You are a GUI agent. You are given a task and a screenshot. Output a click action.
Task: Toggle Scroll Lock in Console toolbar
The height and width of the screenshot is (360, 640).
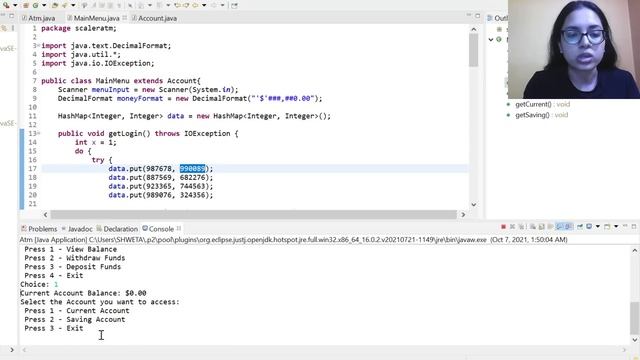[542, 227]
